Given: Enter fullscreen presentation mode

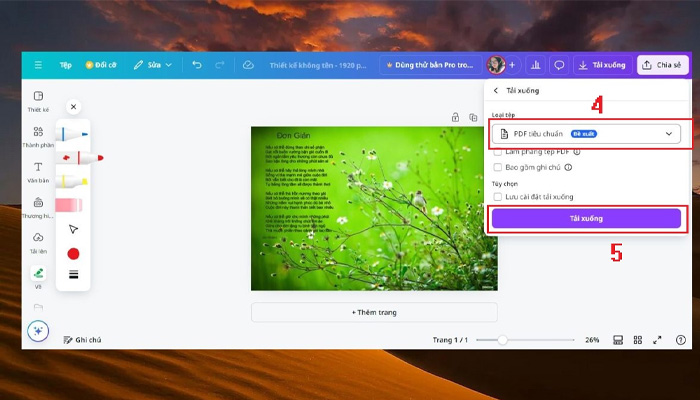Looking at the screenshot, I should (x=657, y=340).
